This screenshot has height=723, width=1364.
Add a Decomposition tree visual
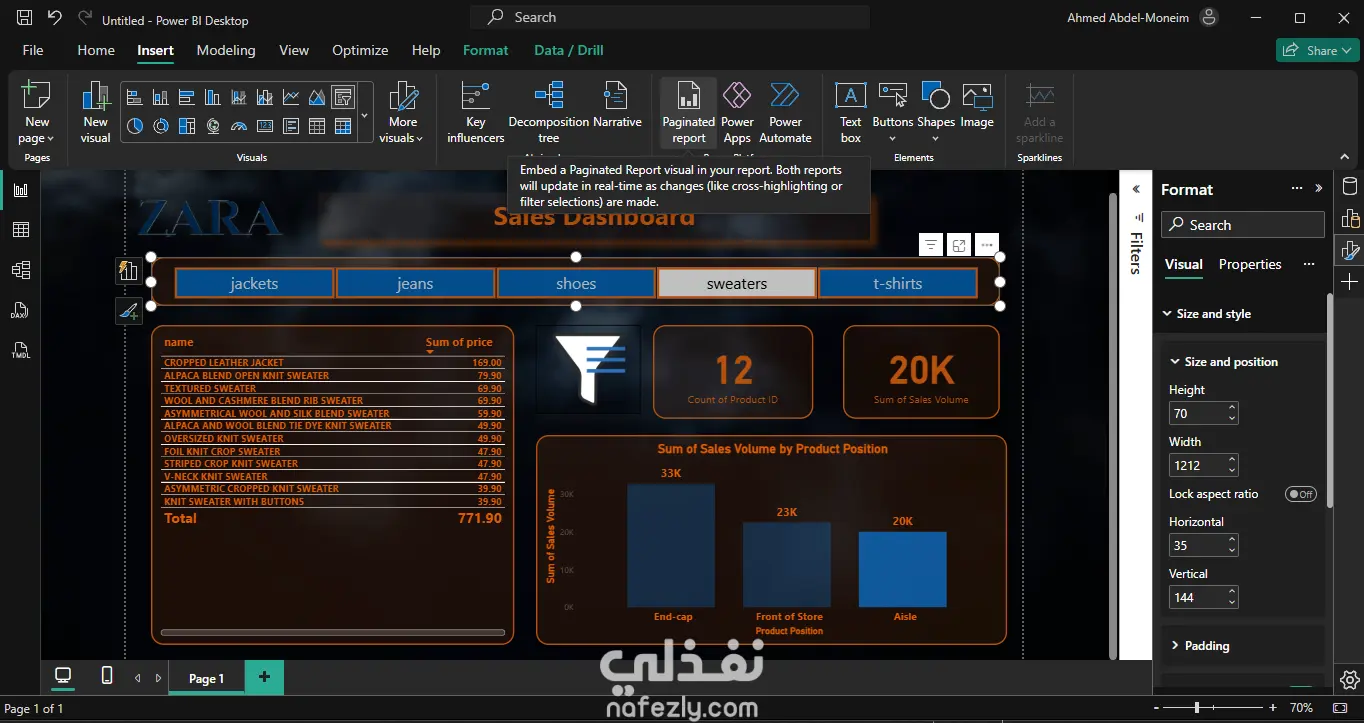[548, 112]
